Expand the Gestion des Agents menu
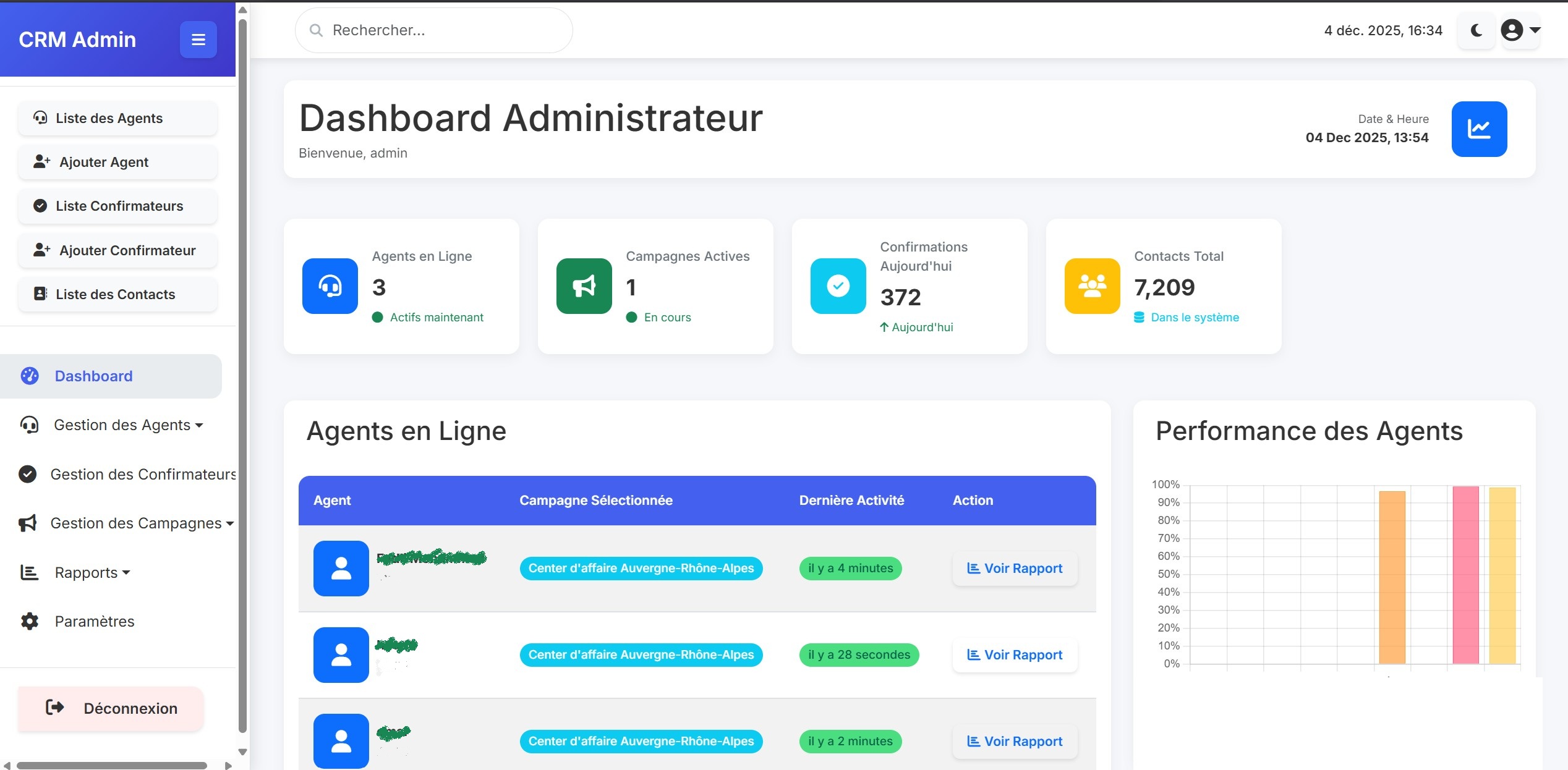1568x770 pixels. point(121,425)
